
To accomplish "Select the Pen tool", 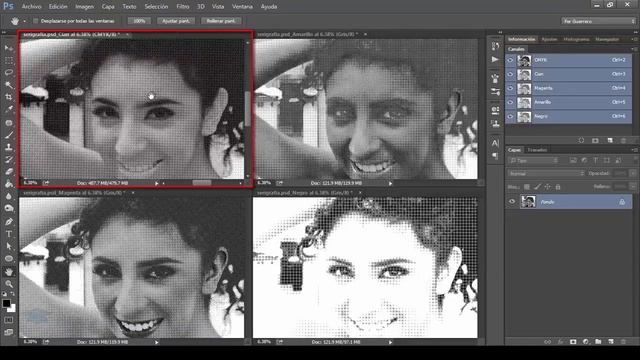I will pyautogui.click(x=9, y=222).
